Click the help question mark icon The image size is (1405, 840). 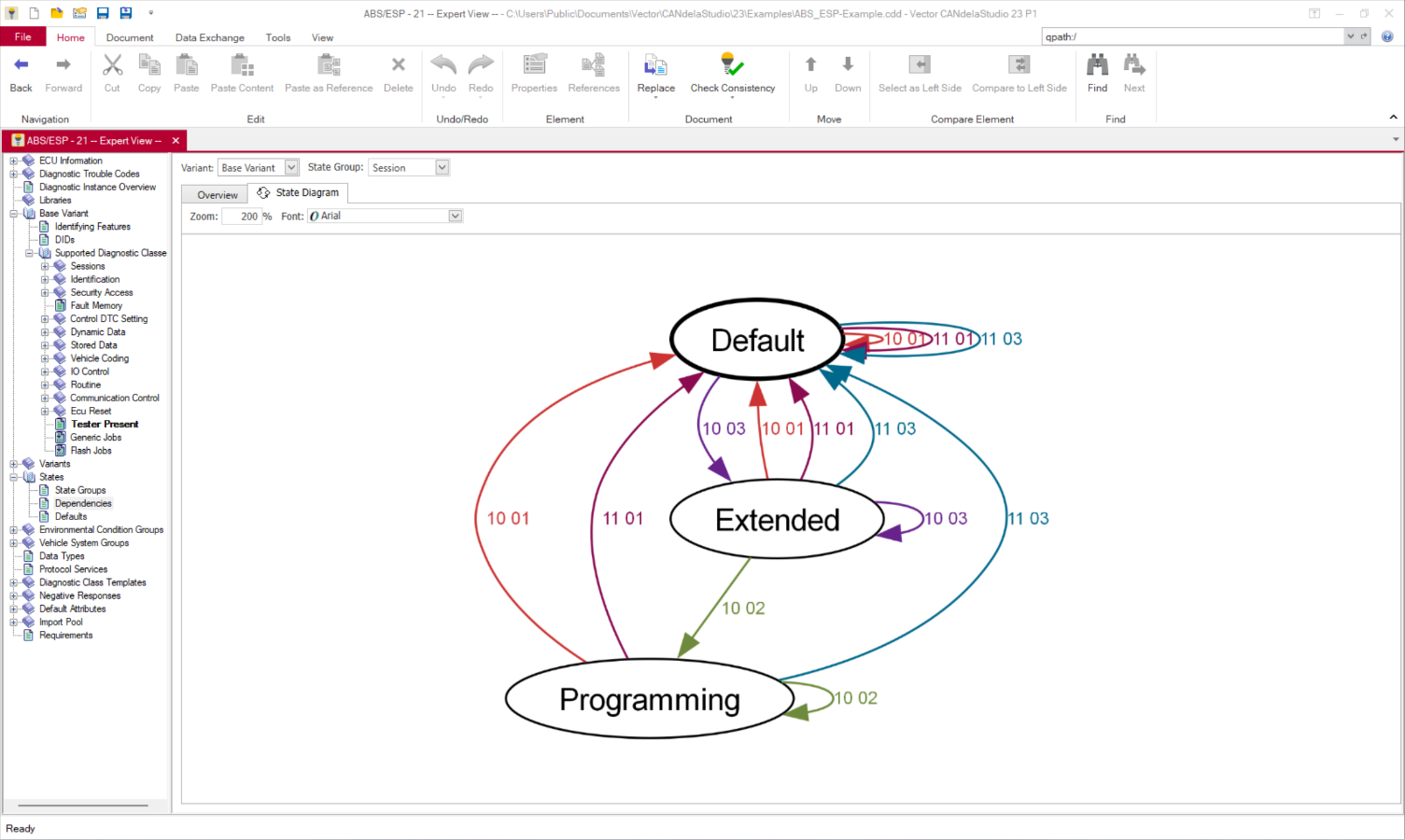click(x=1387, y=36)
